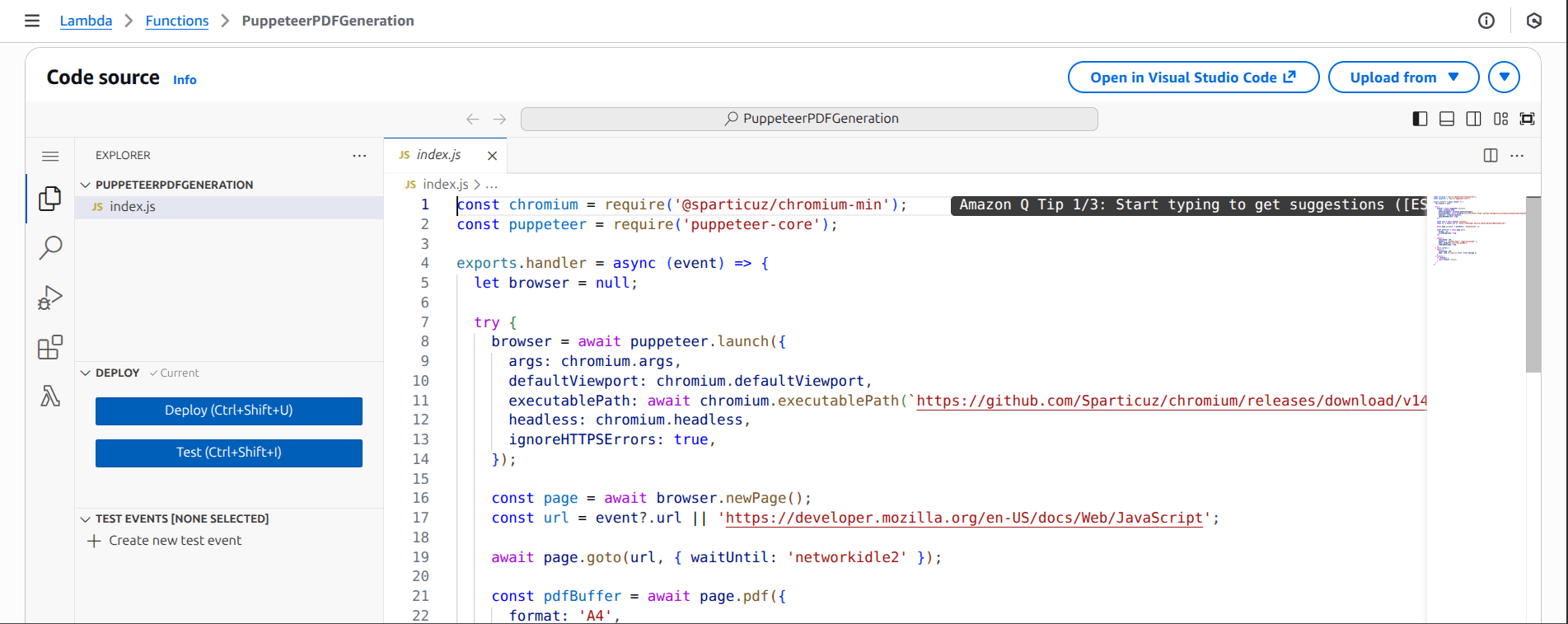This screenshot has width=1568, height=624.
Task: Open the AWS console navigation hamburger menu
Action: (x=32, y=21)
